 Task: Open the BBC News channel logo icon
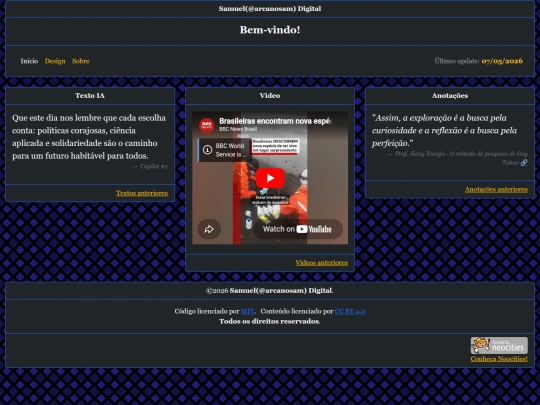(207, 125)
